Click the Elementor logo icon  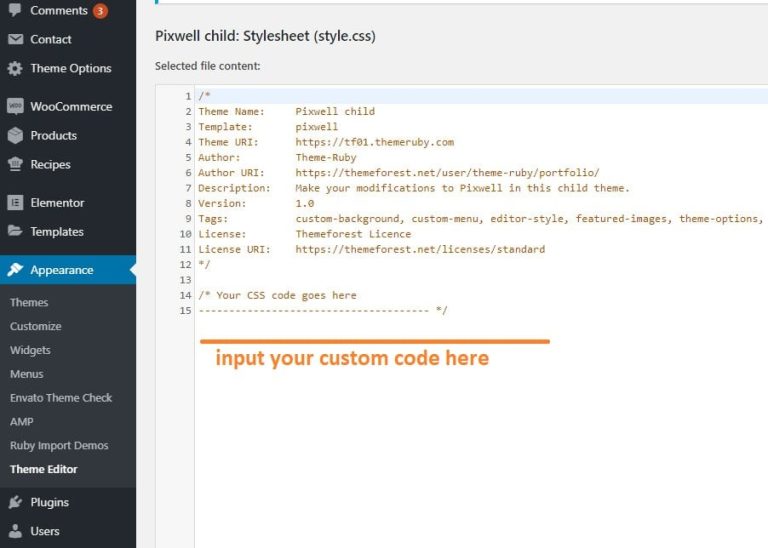[x=15, y=202]
